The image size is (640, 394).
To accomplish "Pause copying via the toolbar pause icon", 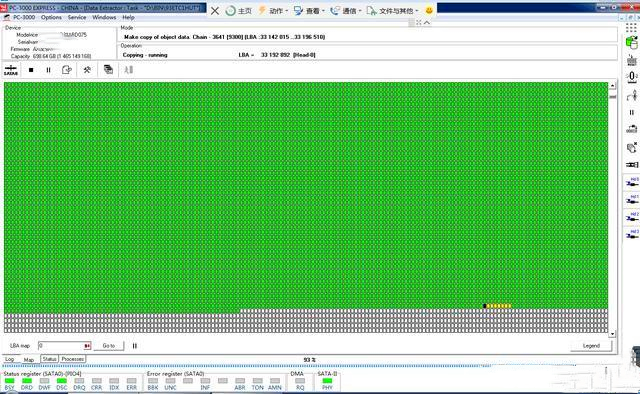I will point(49,70).
